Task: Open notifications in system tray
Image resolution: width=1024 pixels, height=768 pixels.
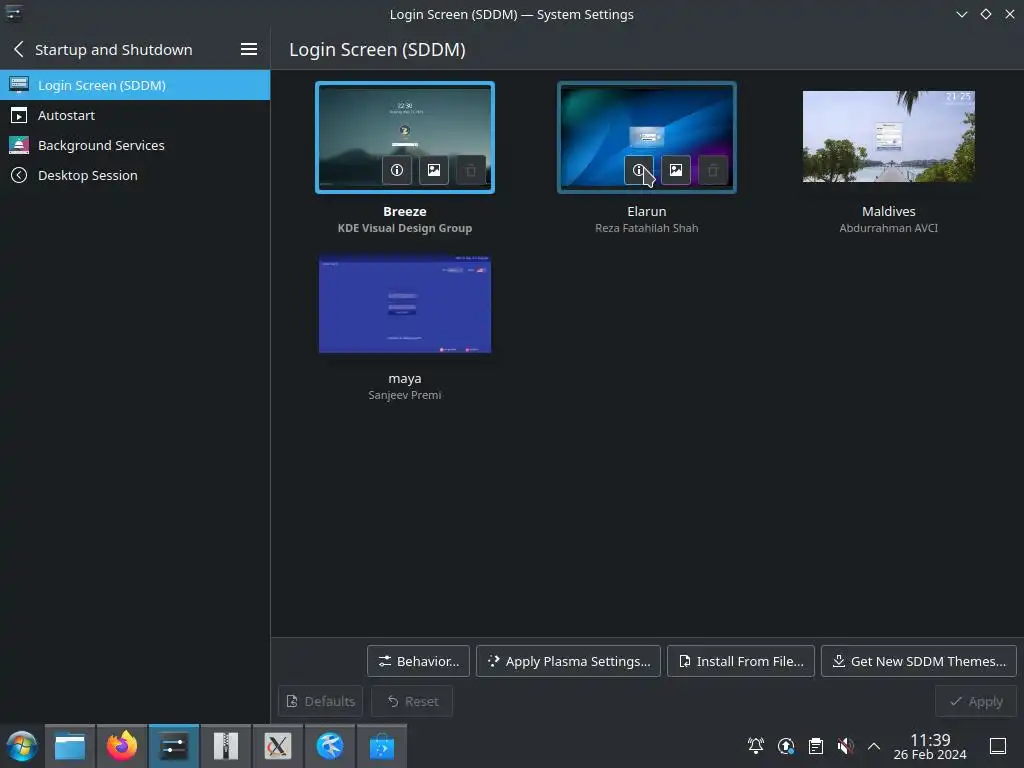Action: tap(756, 746)
